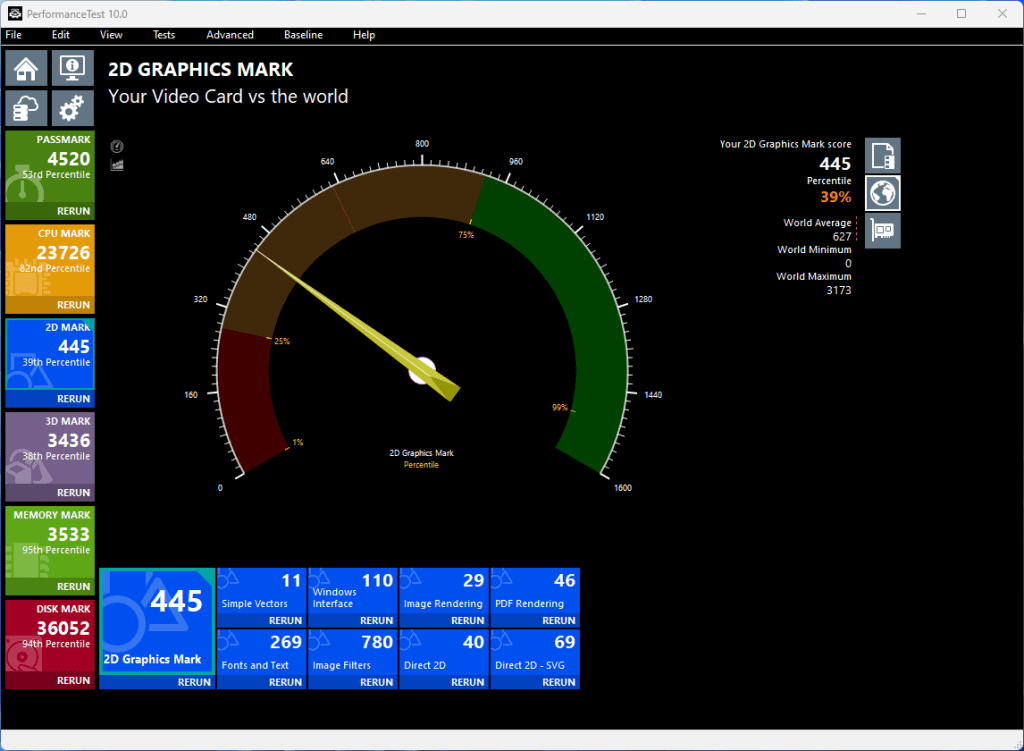Open the Edit menu
Image resolution: width=1024 pixels, height=751 pixels.
[61, 35]
